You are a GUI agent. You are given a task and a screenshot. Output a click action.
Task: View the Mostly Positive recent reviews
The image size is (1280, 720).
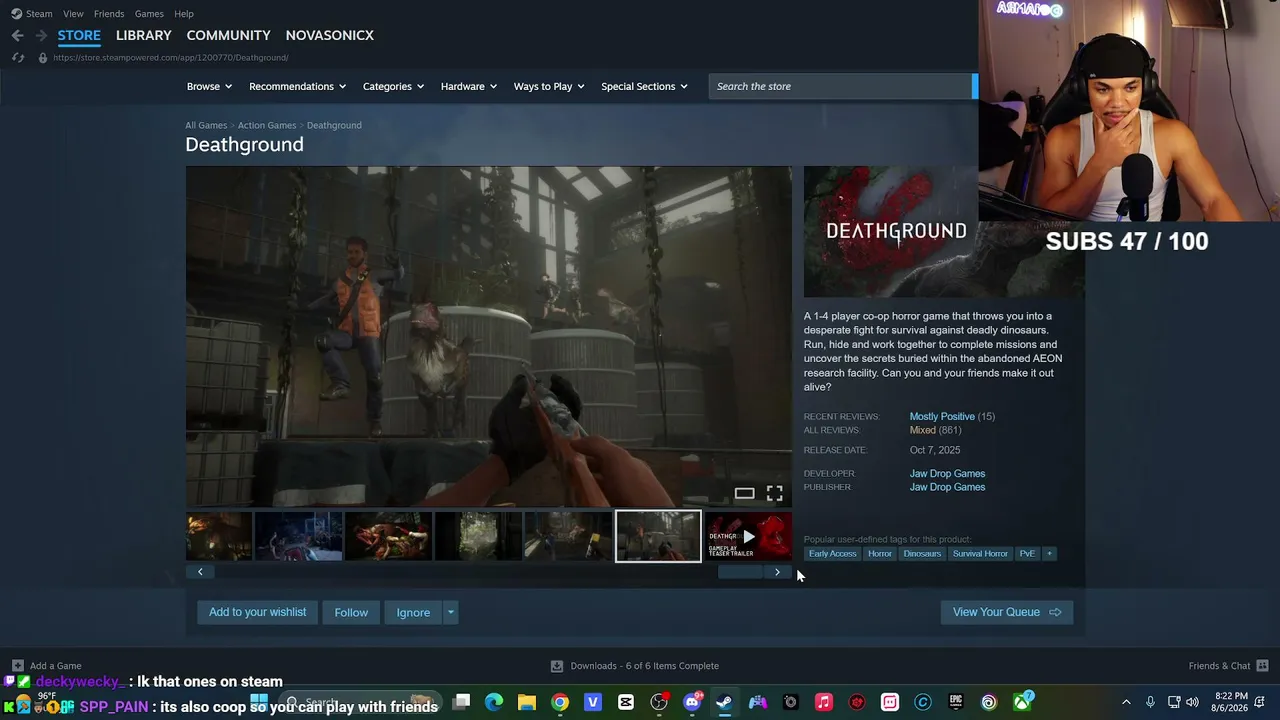[x=942, y=417]
